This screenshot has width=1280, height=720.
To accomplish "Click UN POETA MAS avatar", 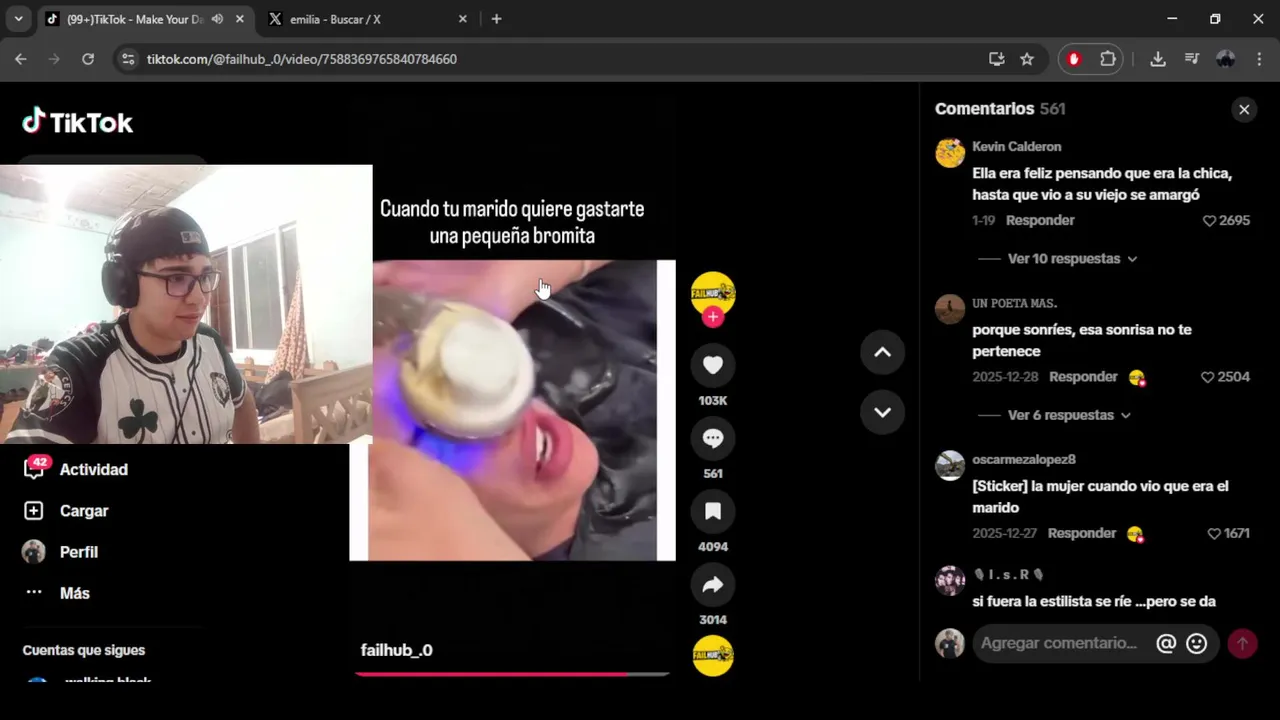I will (950, 309).
